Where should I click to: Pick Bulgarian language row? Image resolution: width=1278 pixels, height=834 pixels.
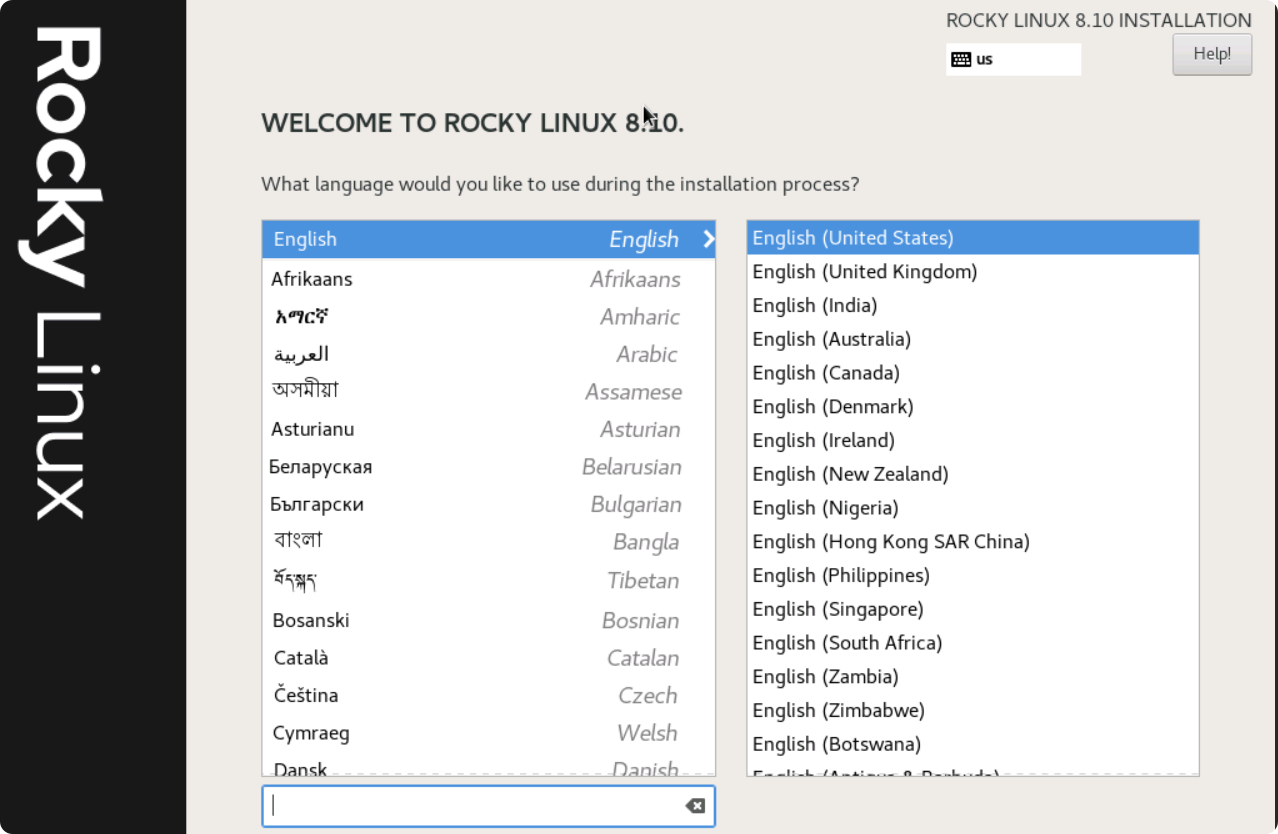[489, 505]
